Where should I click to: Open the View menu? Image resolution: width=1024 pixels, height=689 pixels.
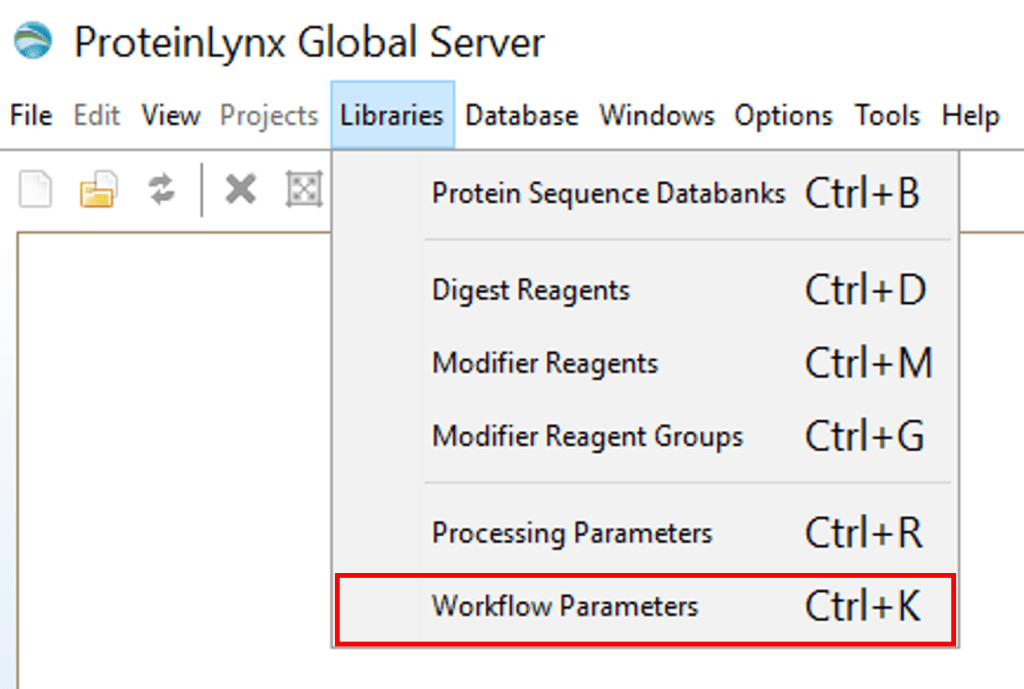[170, 116]
